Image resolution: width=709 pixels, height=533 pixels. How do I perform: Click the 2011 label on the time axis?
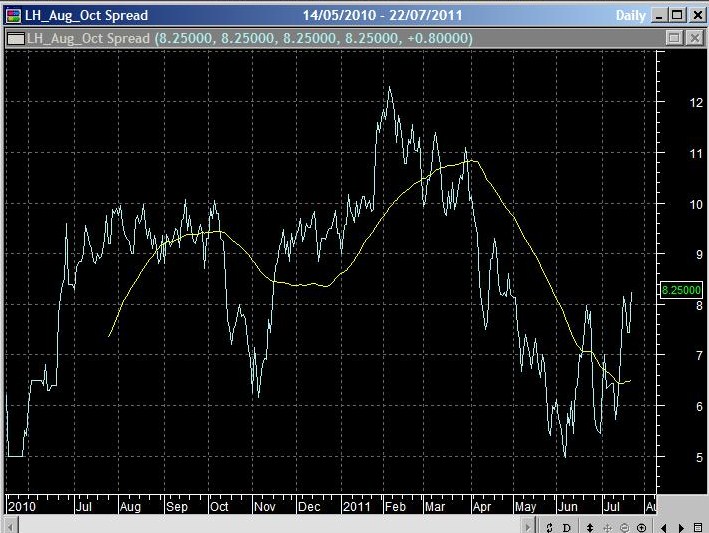(357, 506)
